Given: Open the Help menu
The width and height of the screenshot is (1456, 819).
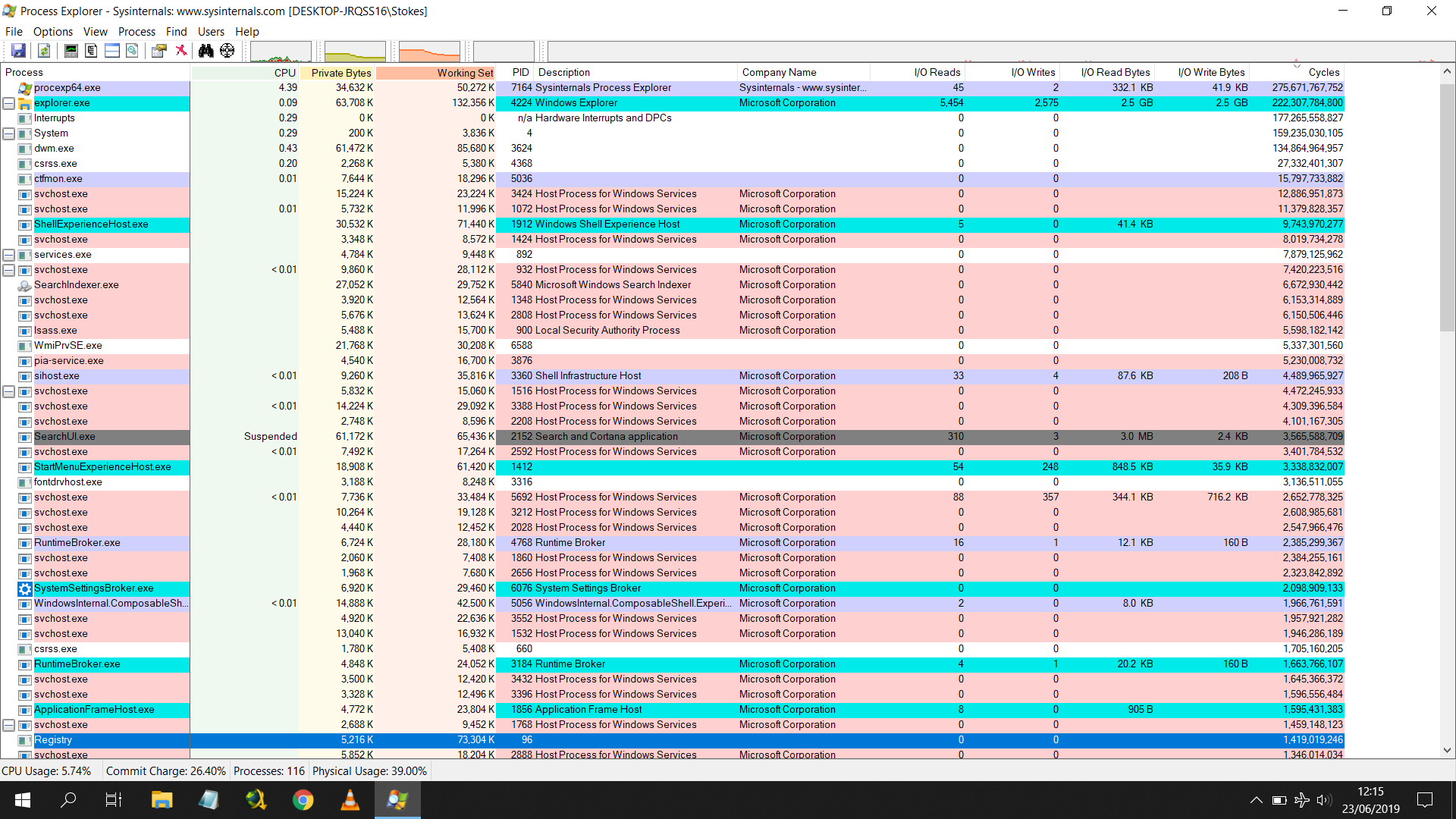Looking at the screenshot, I should pos(247,31).
